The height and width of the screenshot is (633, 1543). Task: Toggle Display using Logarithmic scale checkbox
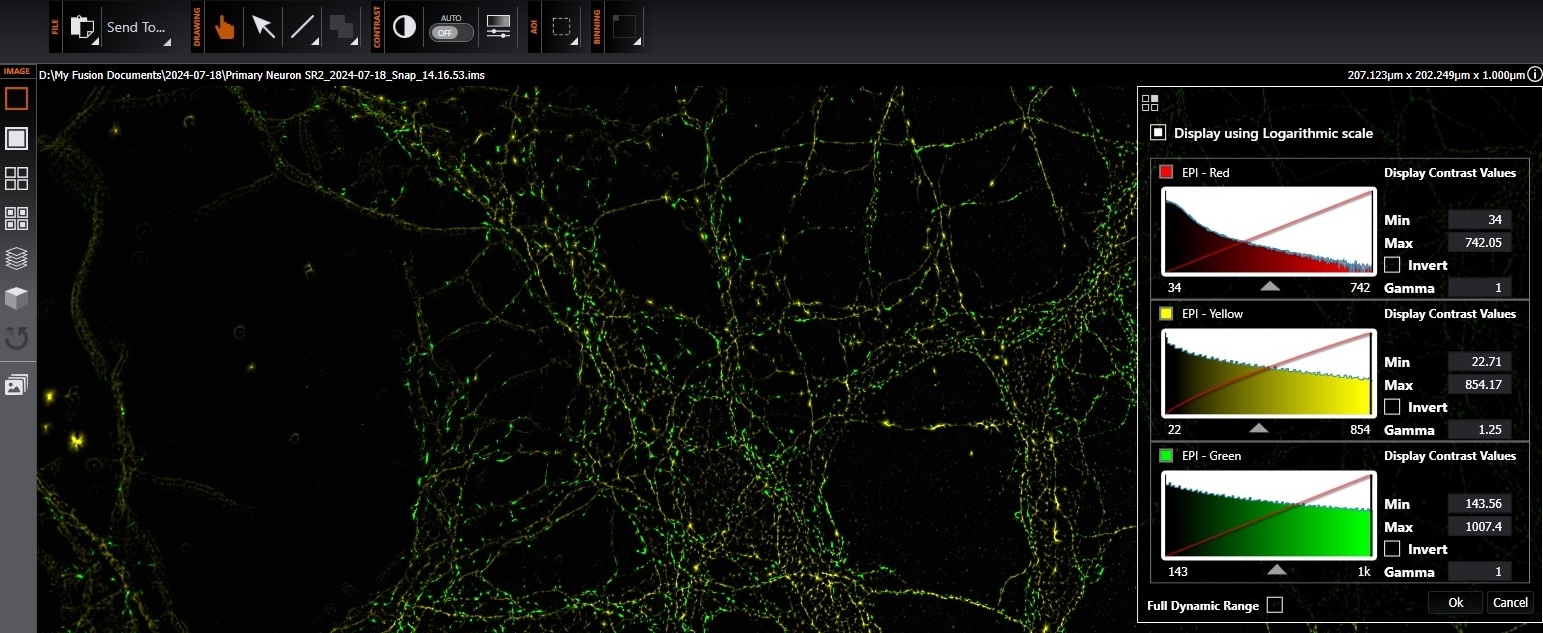(1158, 133)
